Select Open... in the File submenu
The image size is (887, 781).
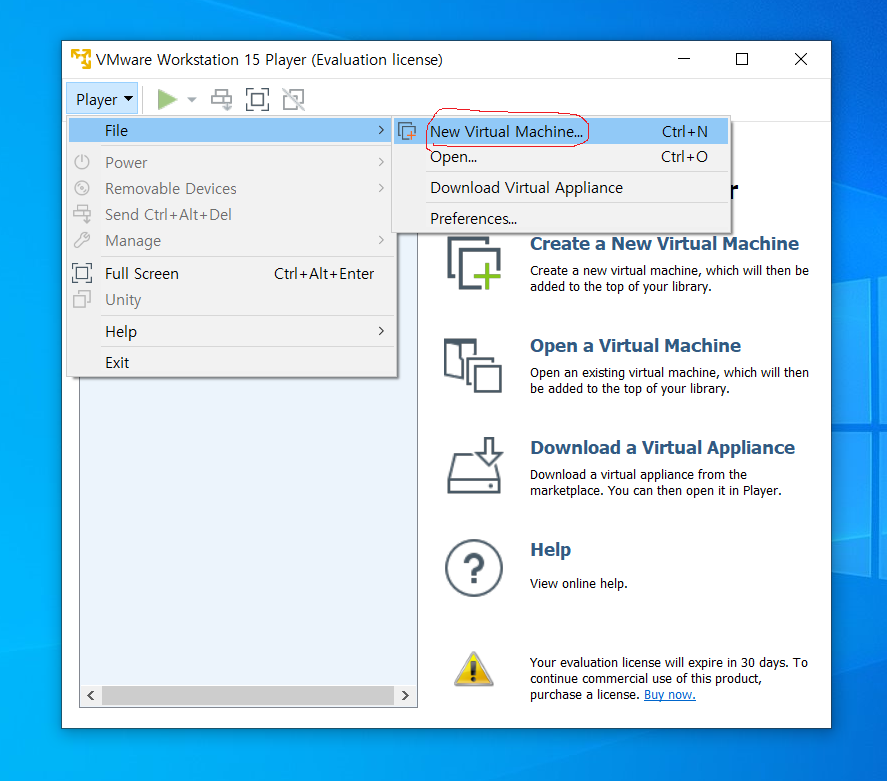point(561,157)
